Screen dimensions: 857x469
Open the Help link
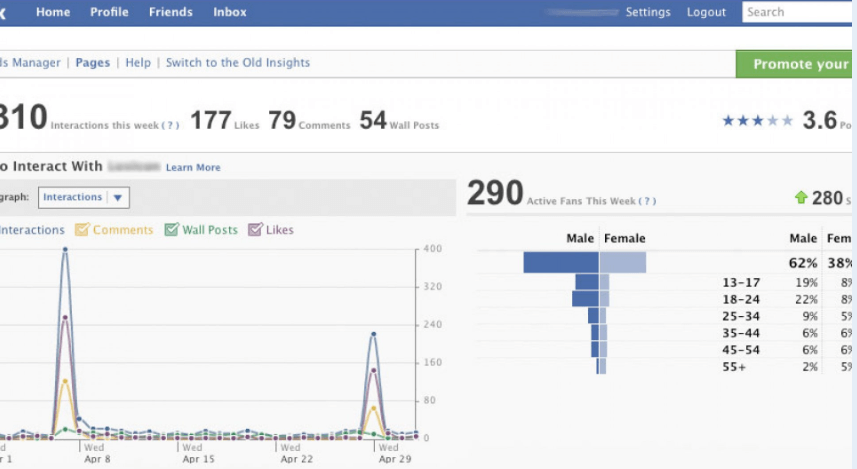click(x=138, y=62)
